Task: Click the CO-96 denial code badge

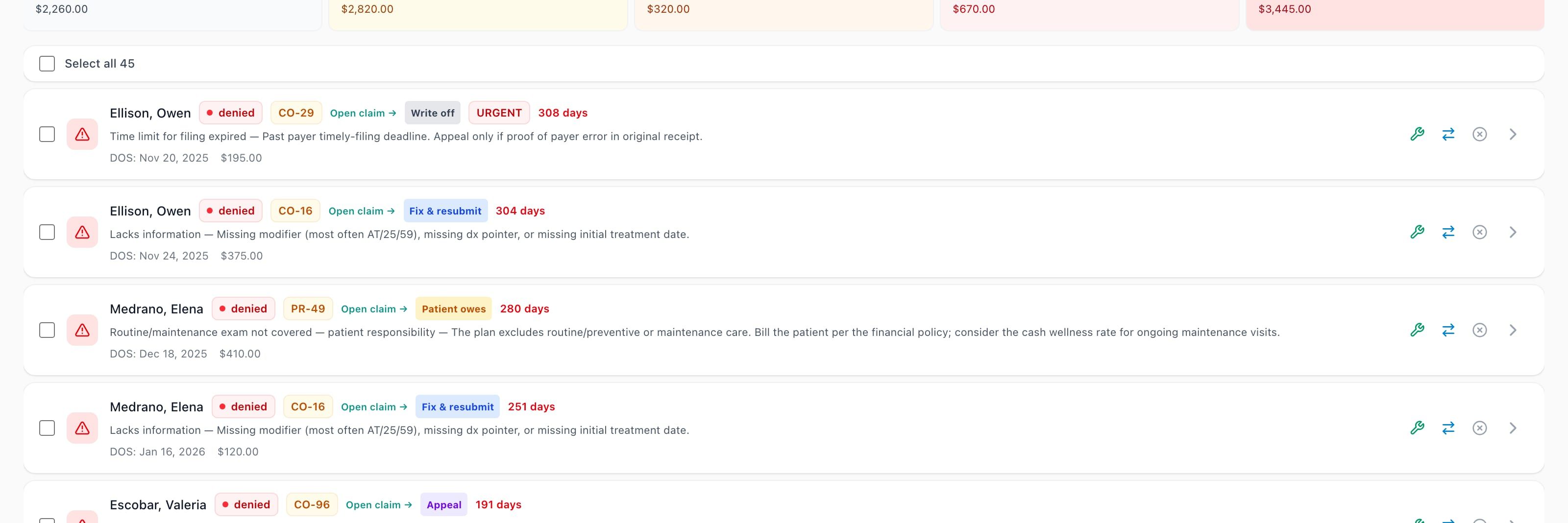Action: pos(312,505)
